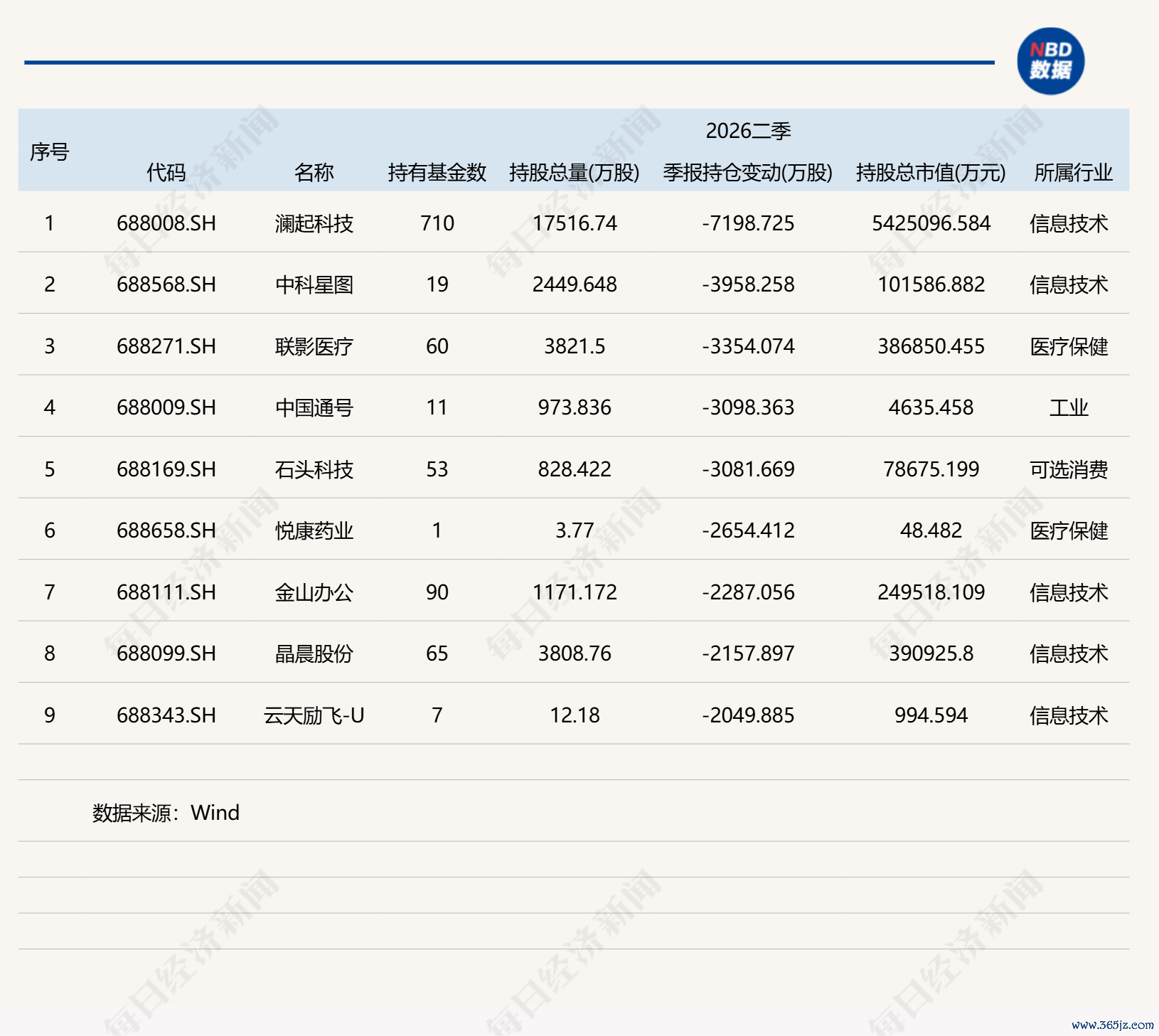Click position change -3098.363
Viewport: 1159px width, 1036px height.
click(x=748, y=407)
